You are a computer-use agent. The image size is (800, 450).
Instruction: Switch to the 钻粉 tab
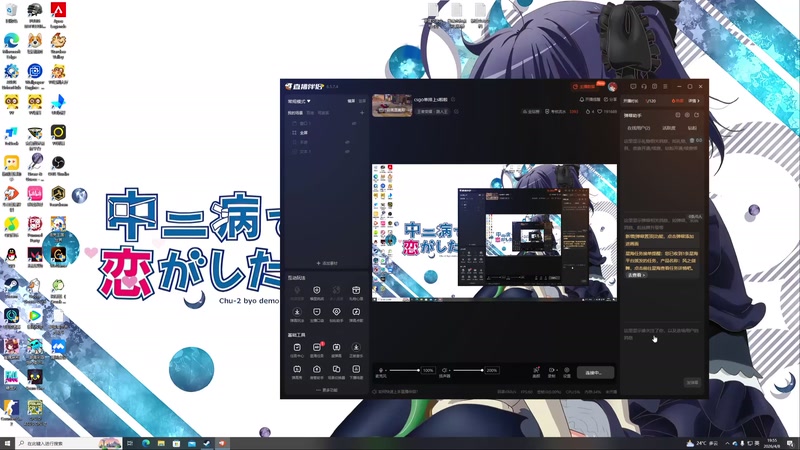tap(692, 128)
